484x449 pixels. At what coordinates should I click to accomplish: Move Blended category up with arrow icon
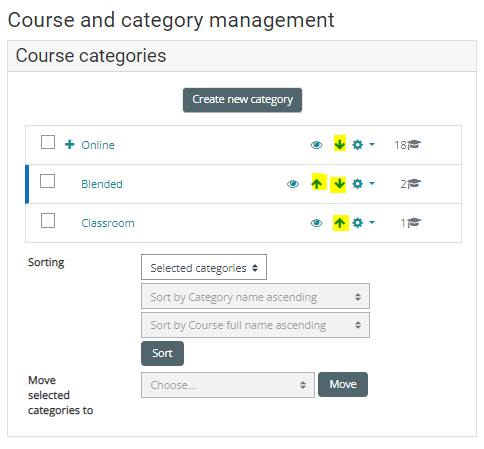(317, 184)
